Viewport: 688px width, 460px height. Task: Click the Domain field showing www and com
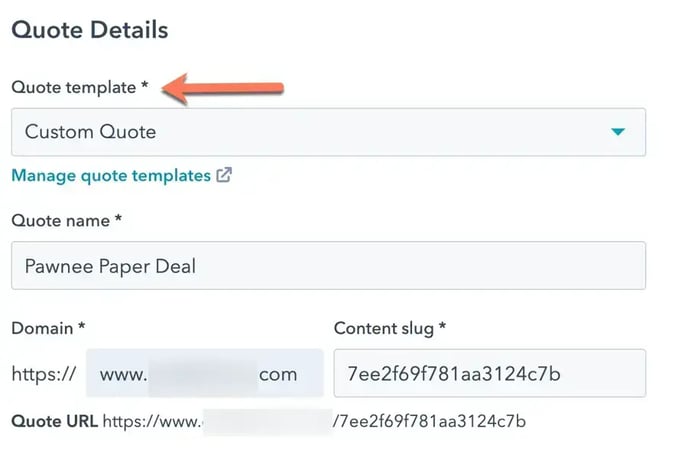205,373
